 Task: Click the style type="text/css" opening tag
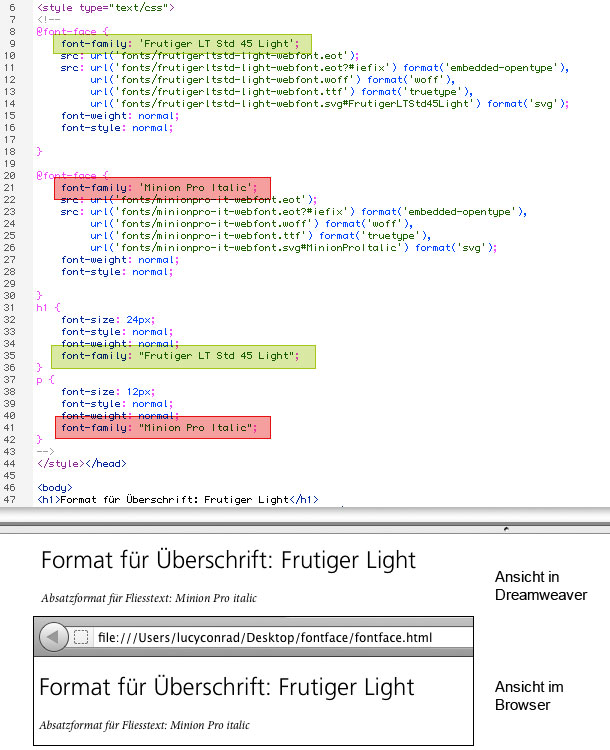tap(106, 7)
